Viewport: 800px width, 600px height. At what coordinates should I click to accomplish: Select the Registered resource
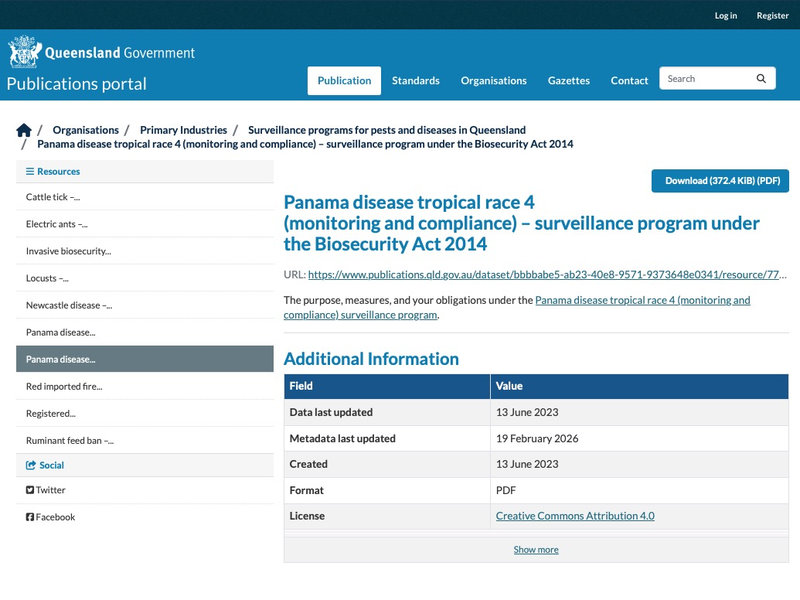tap(145, 413)
